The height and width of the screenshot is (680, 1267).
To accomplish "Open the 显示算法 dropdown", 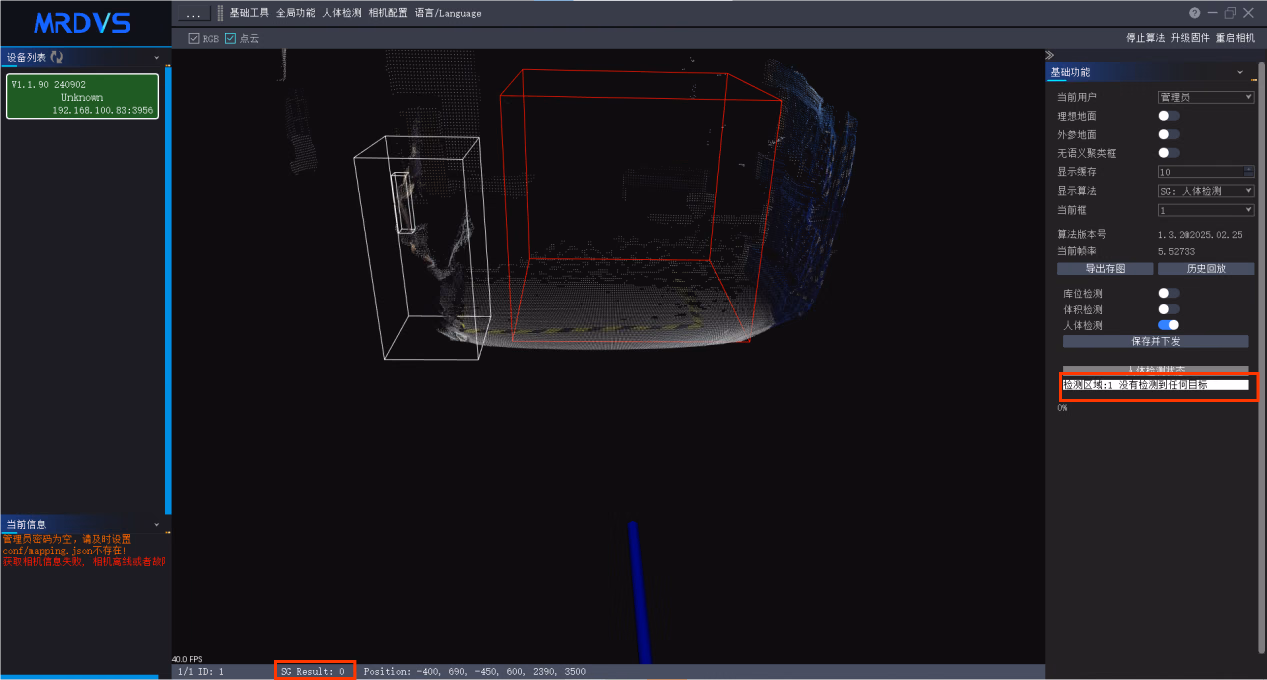I will [1205, 190].
